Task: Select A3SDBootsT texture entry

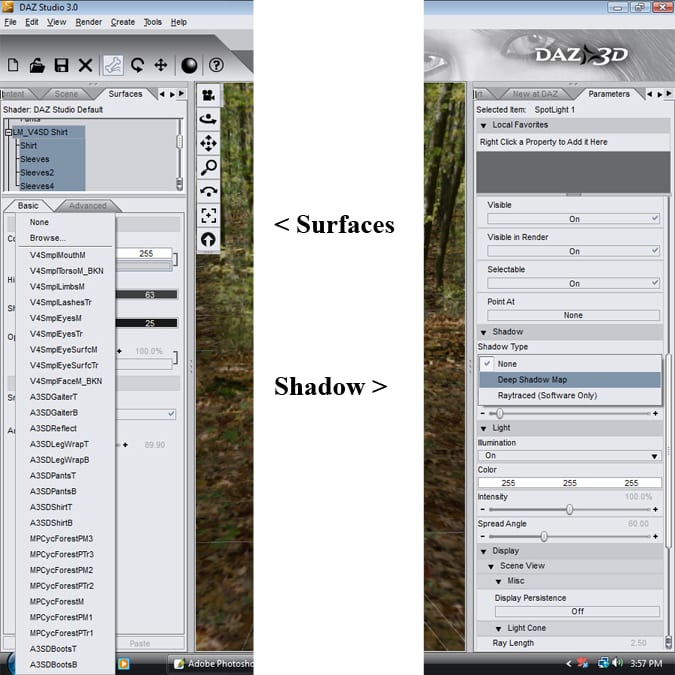Action: (53, 649)
